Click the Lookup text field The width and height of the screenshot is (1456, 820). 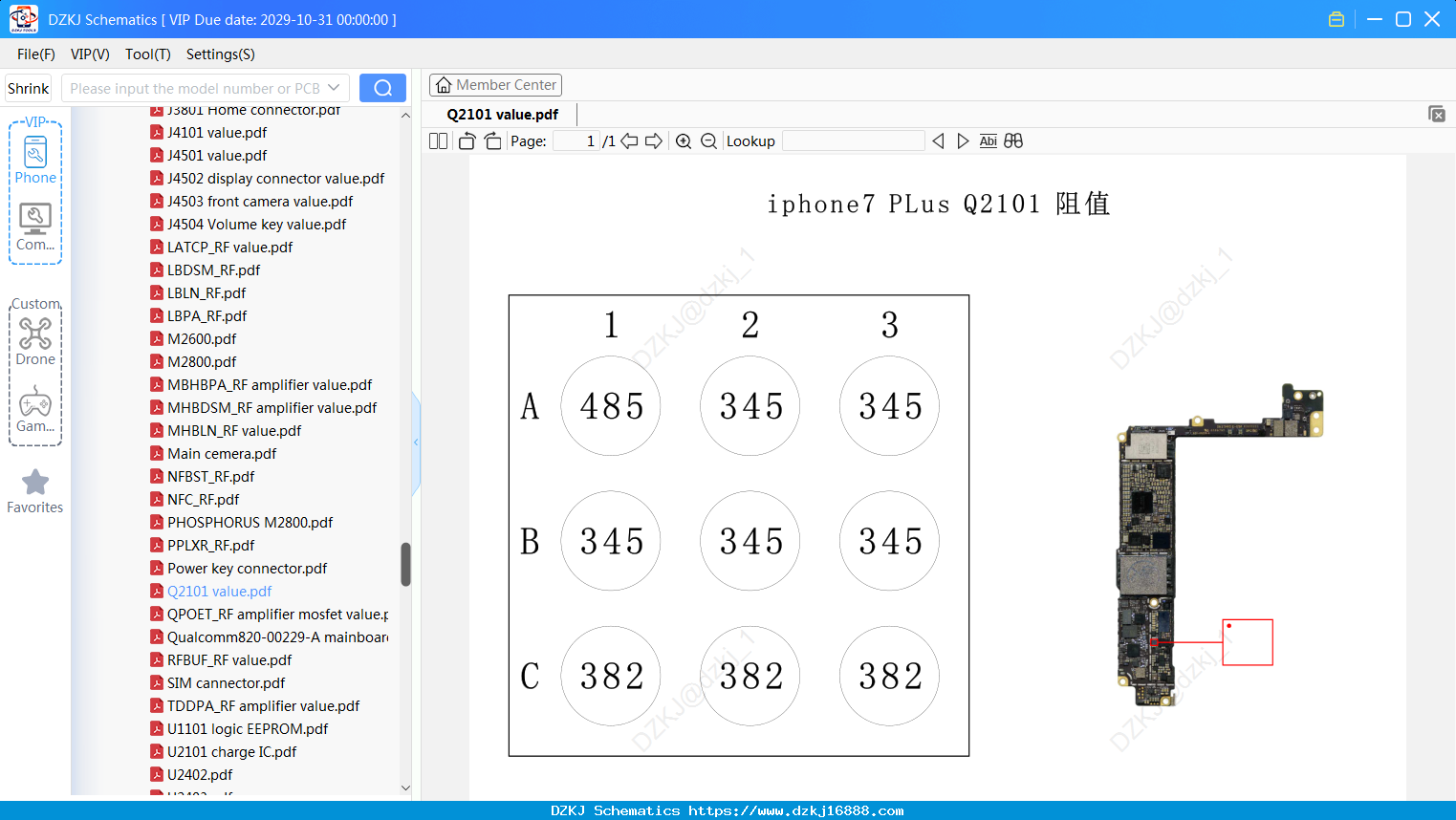(853, 140)
